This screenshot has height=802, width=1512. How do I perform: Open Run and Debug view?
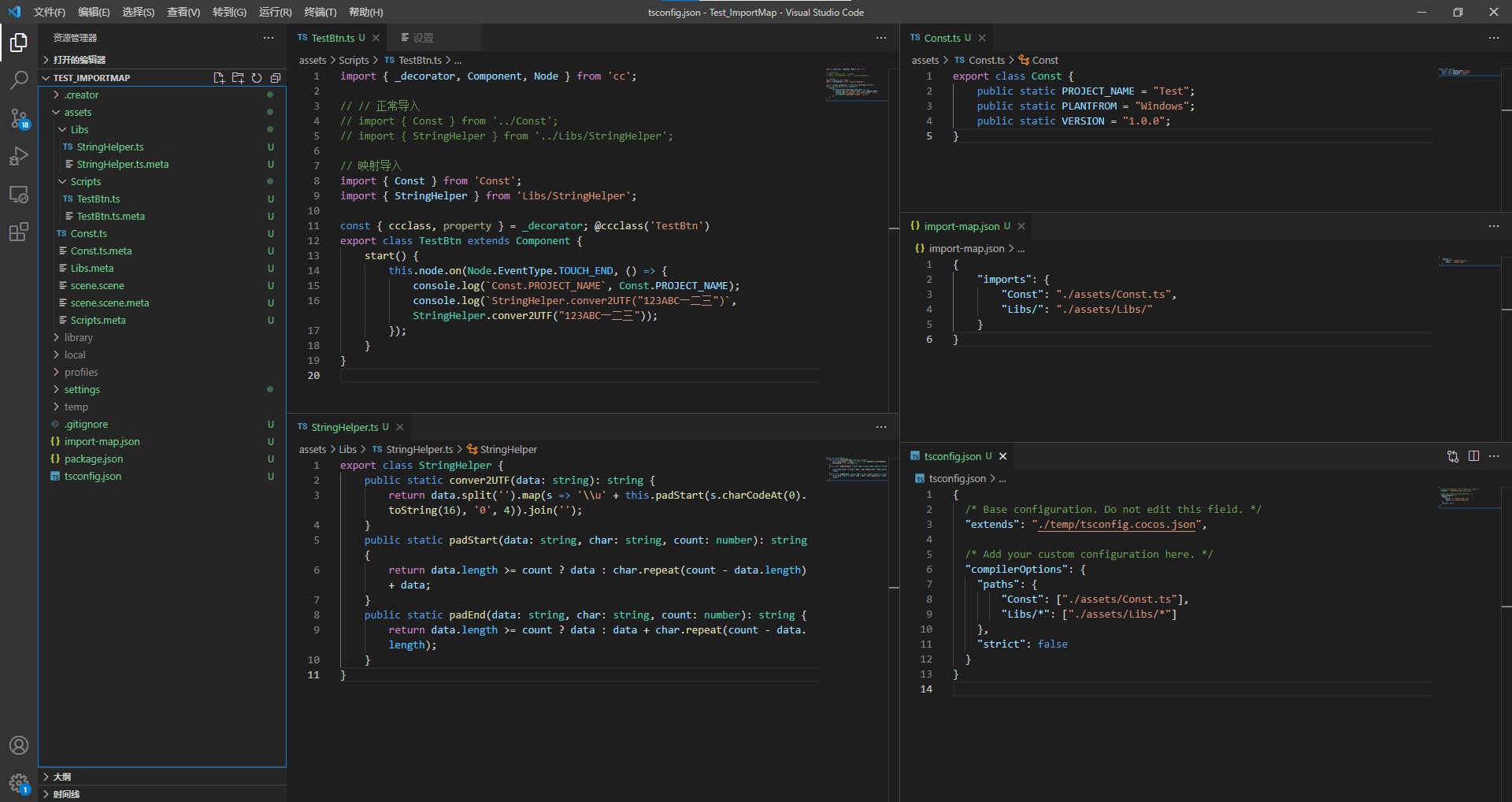coord(19,156)
